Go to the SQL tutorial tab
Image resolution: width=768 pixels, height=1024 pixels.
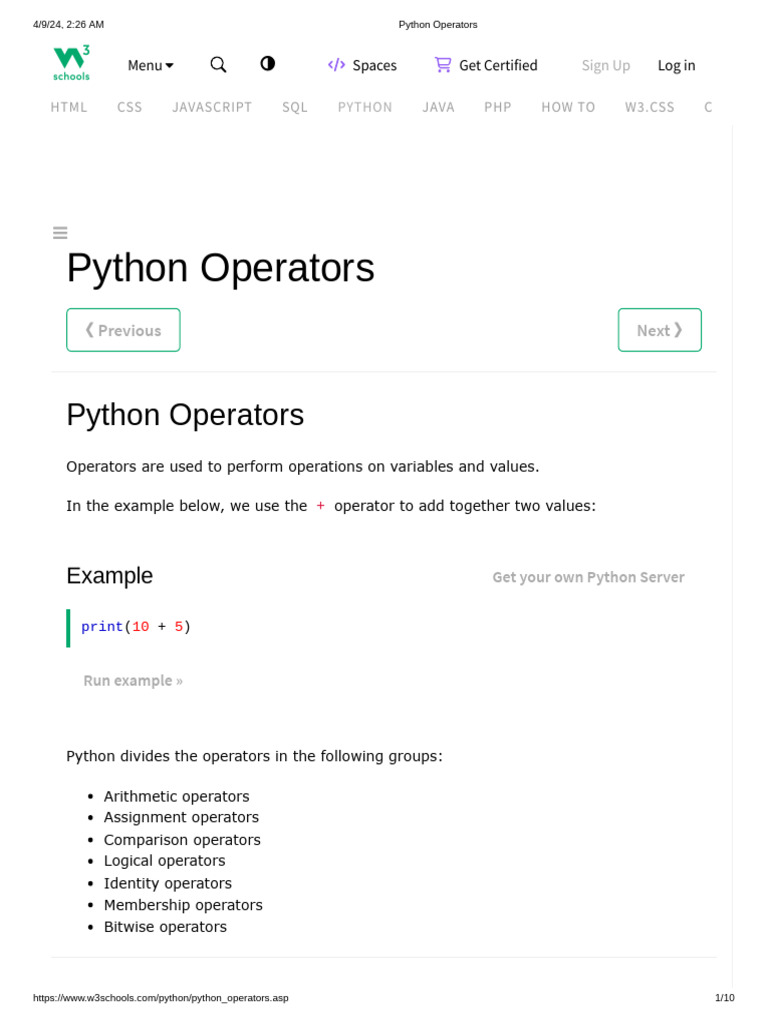[295, 107]
